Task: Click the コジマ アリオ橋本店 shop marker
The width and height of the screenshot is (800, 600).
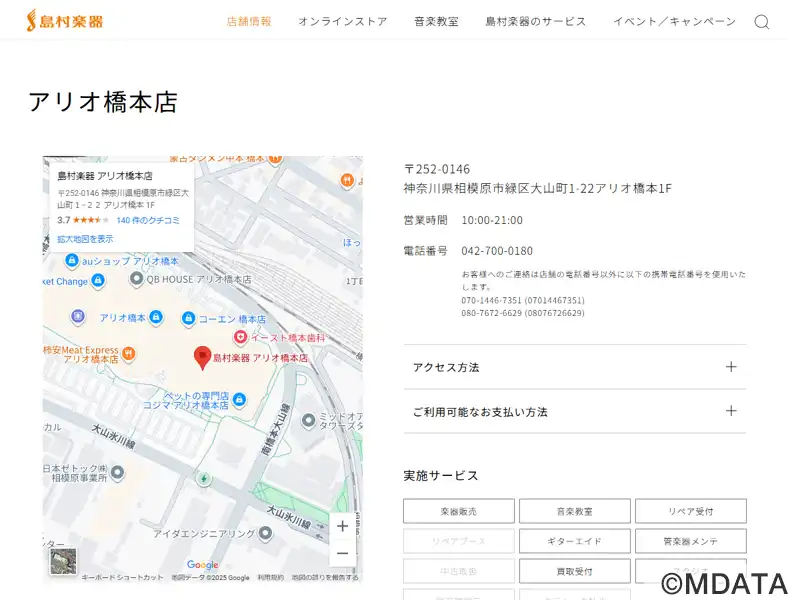Action: point(239,402)
